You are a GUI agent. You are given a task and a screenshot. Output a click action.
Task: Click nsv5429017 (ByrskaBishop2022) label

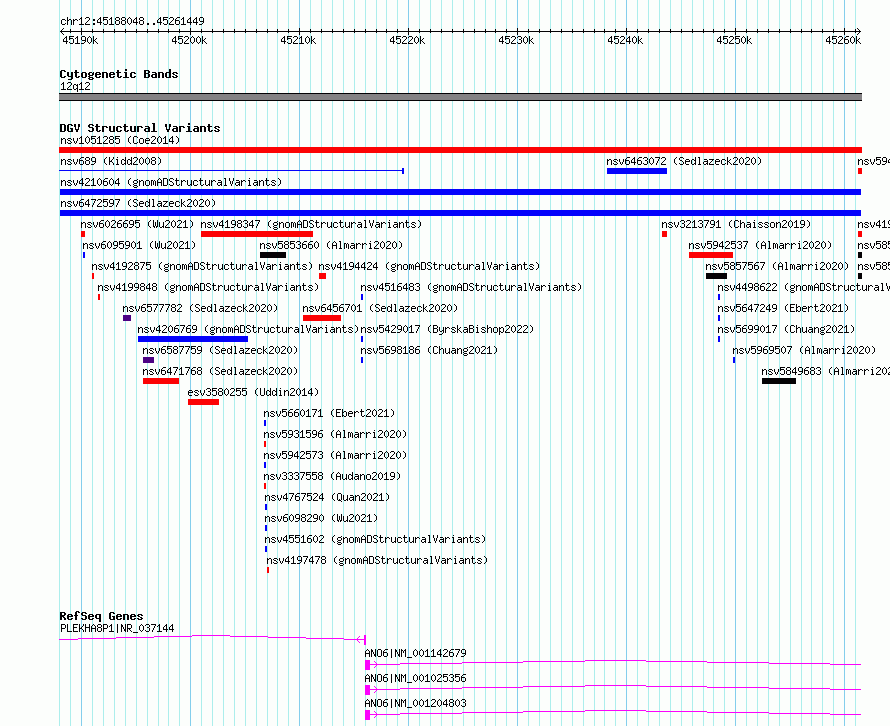click(447, 329)
